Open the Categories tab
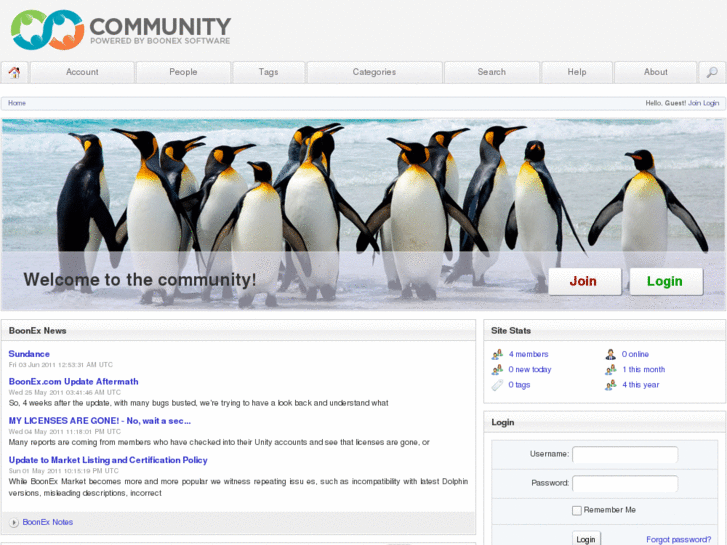This screenshot has height=545, width=727. 374,72
